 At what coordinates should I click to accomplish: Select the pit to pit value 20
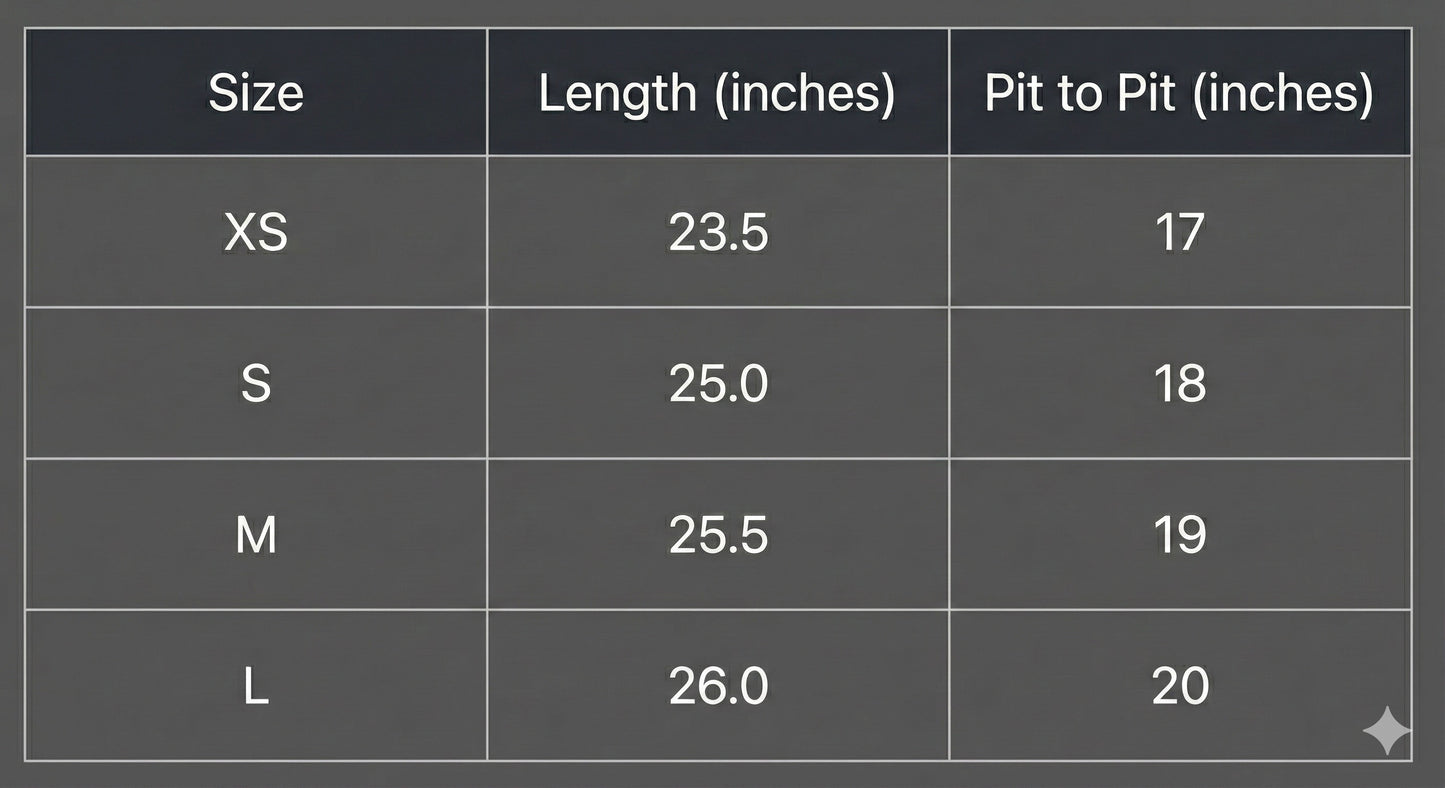coord(1180,686)
